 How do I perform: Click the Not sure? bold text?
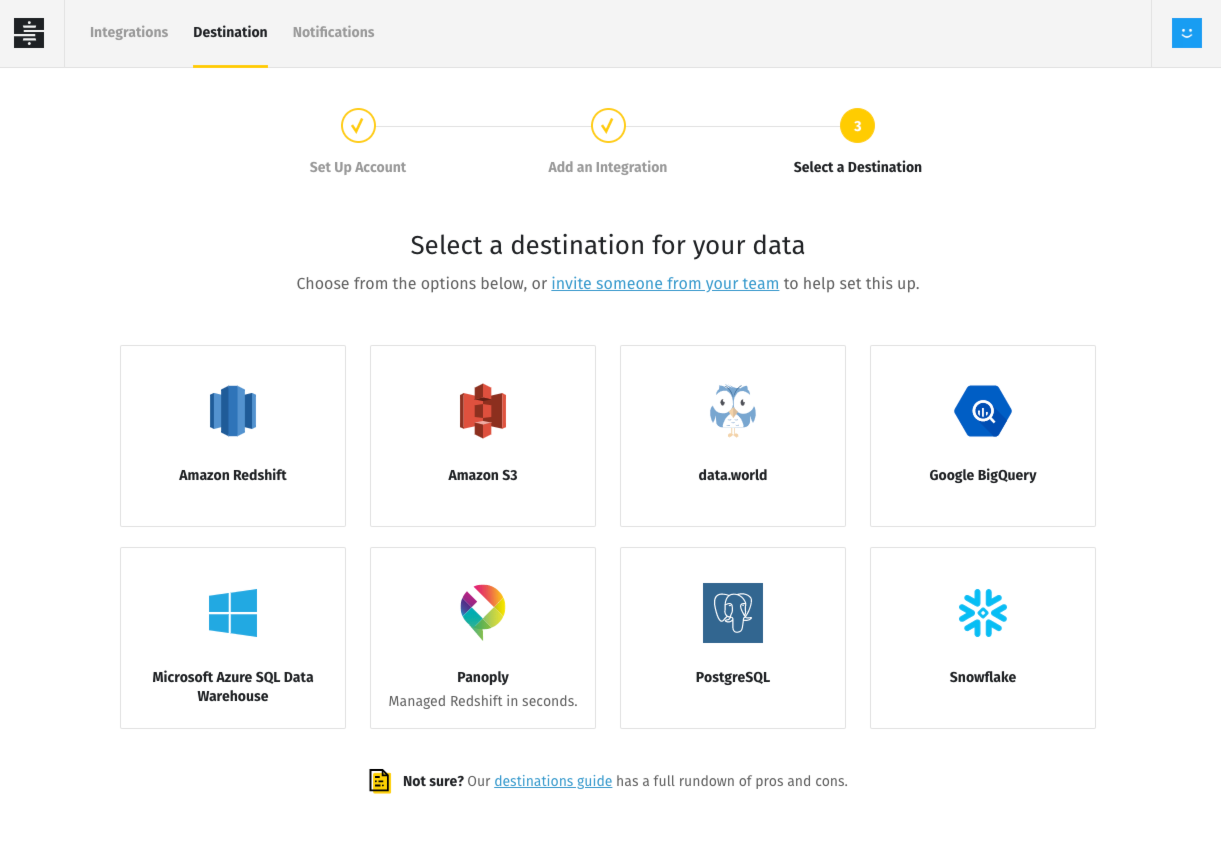(433, 781)
